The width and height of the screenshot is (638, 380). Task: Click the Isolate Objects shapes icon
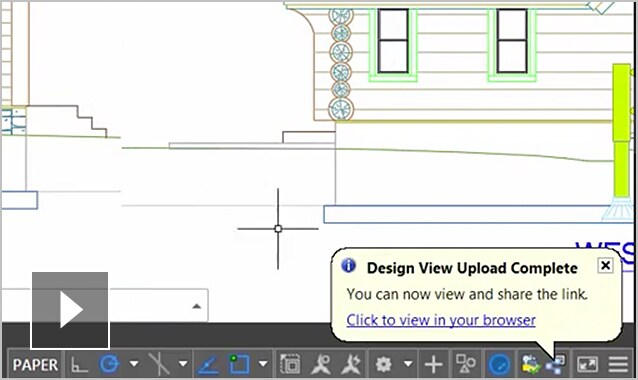(465, 364)
